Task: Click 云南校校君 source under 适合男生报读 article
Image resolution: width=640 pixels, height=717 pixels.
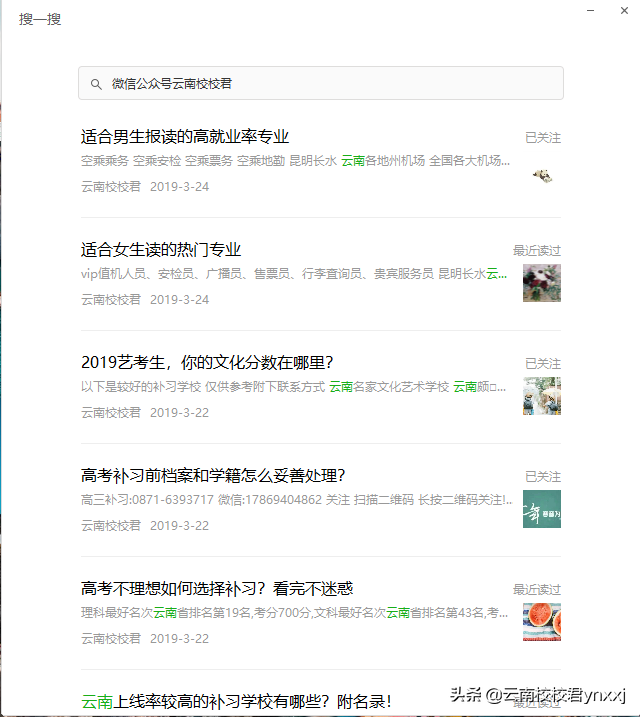Action: 111,187
